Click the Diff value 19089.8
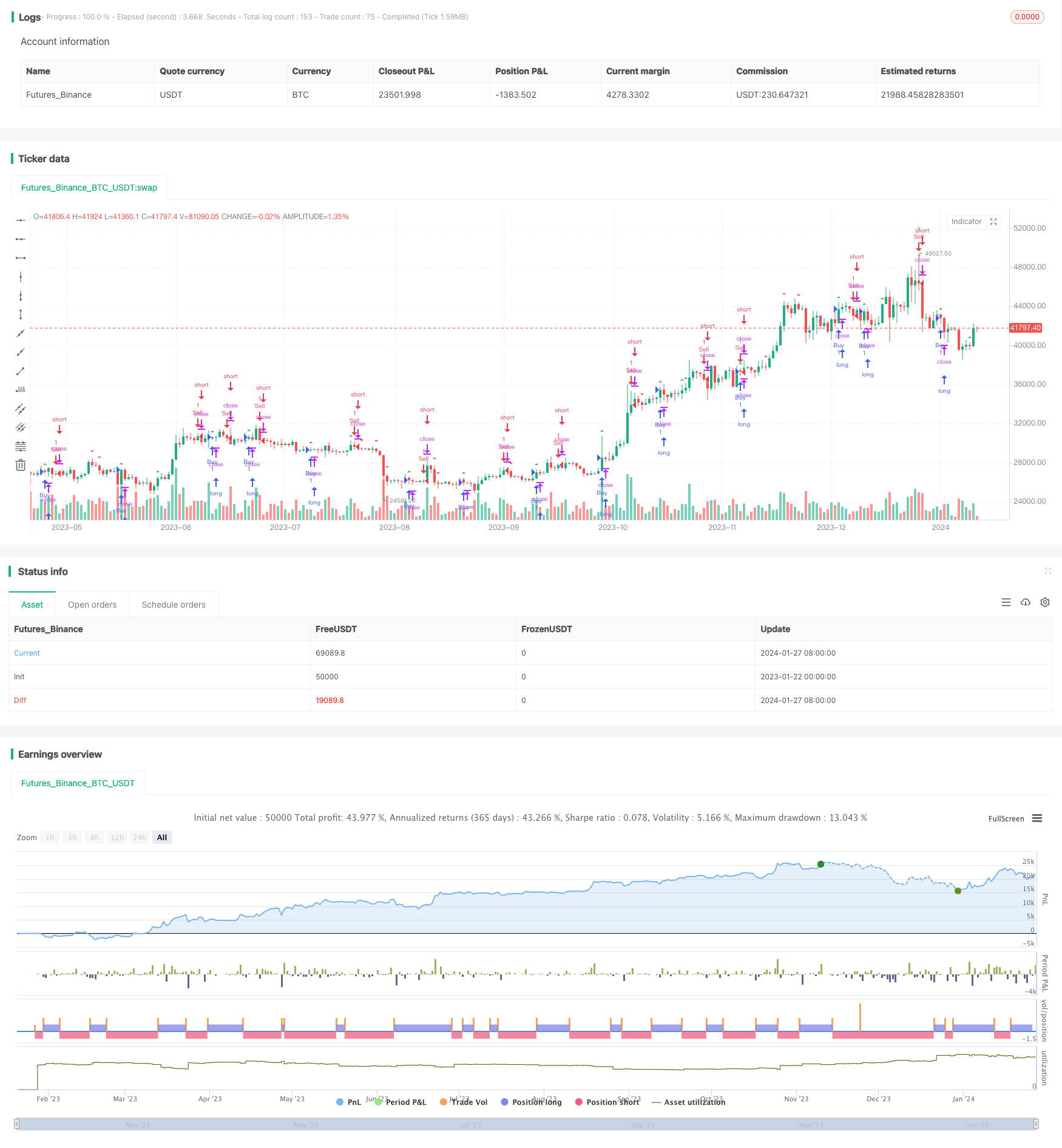This screenshot has width=1062, height=1148. pyautogui.click(x=330, y=701)
